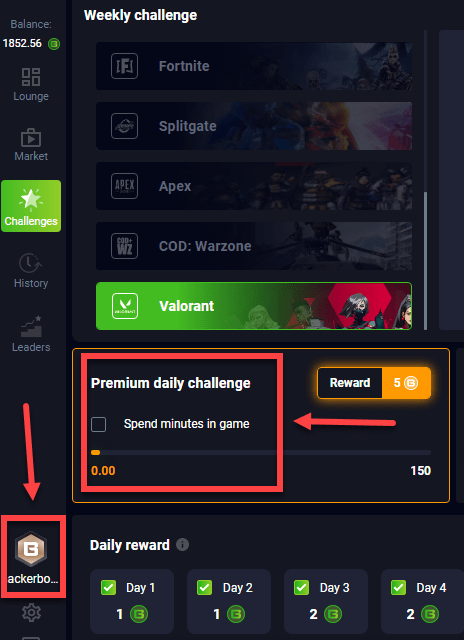The height and width of the screenshot is (640, 464).
Task: Click the Reward 5 coins button
Action: click(x=374, y=383)
